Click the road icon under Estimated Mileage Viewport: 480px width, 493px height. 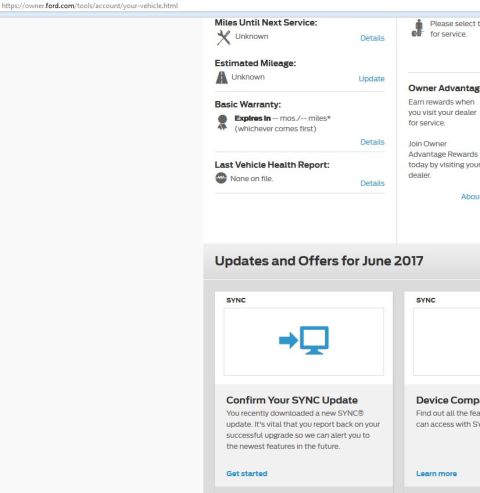click(x=222, y=77)
